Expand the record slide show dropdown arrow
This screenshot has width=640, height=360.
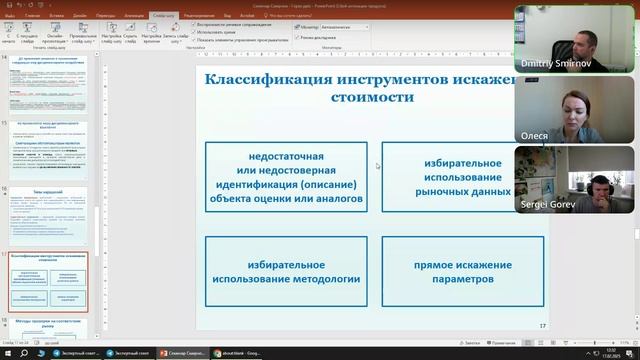pyautogui.click(x=181, y=42)
